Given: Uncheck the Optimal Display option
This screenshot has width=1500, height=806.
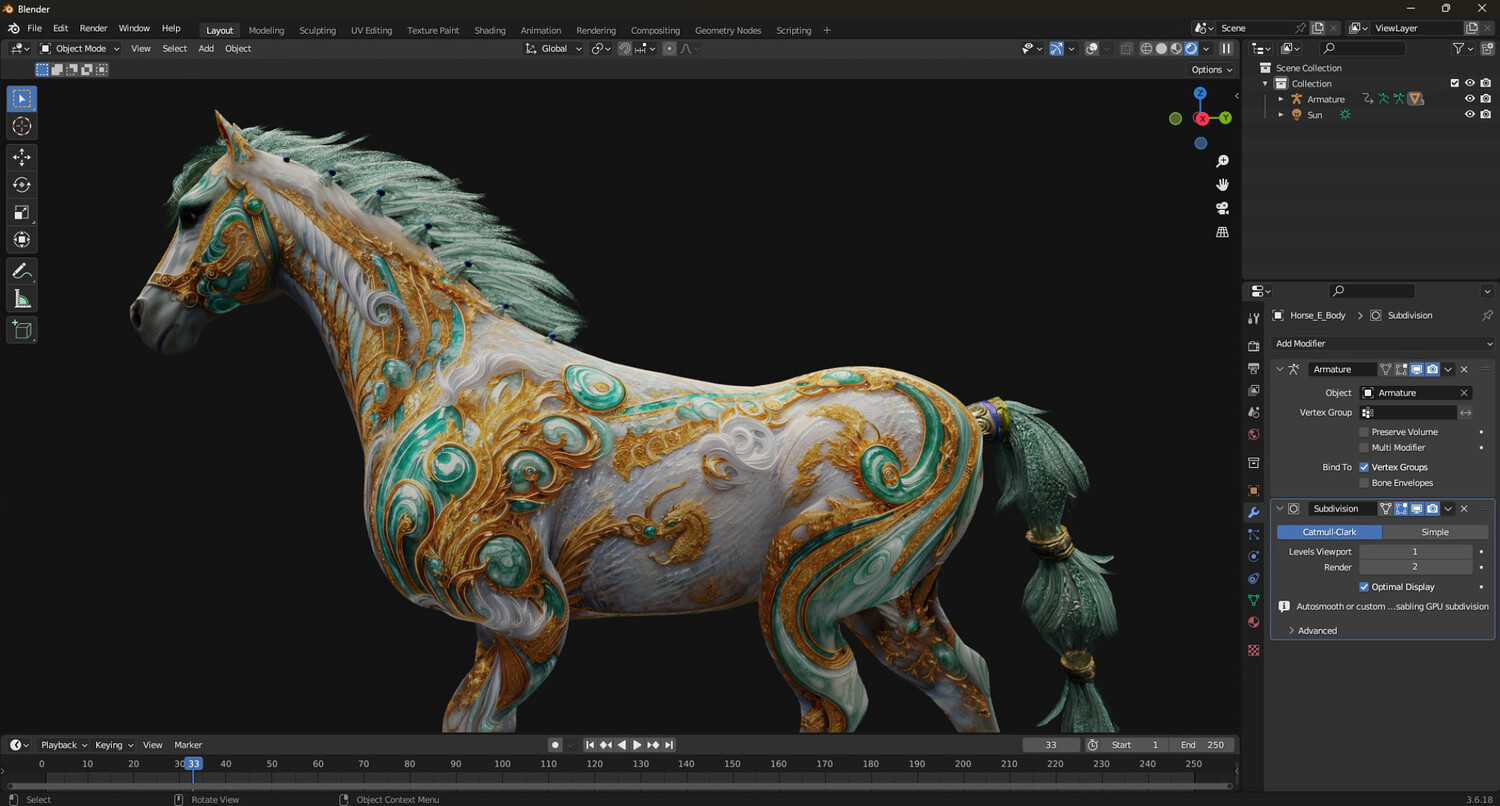Looking at the screenshot, I should (1364, 587).
